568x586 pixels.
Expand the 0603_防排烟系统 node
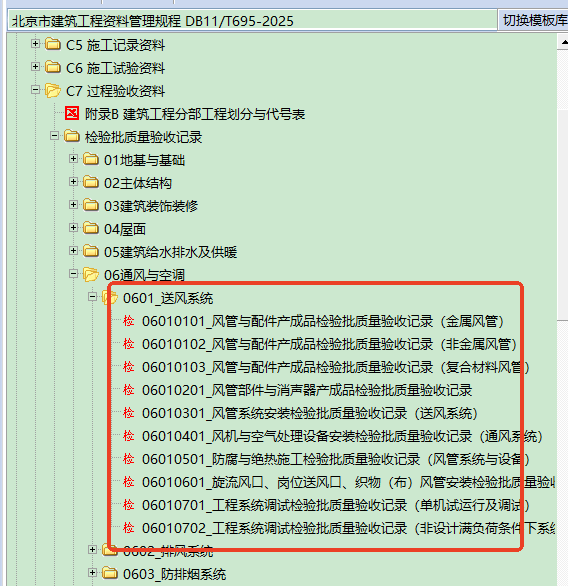click(x=92, y=573)
